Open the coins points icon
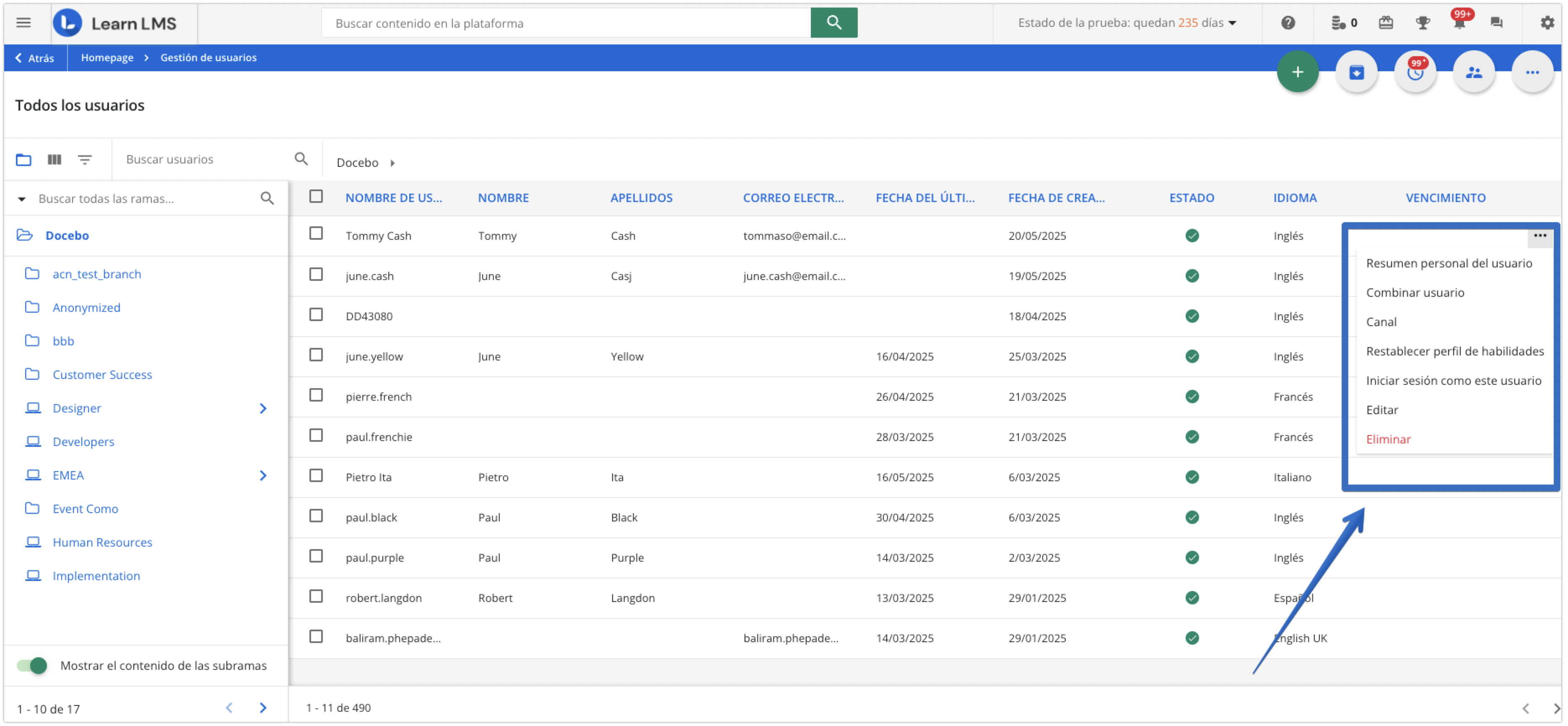This screenshot has height=726, width=1568. click(x=1337, y=23)
